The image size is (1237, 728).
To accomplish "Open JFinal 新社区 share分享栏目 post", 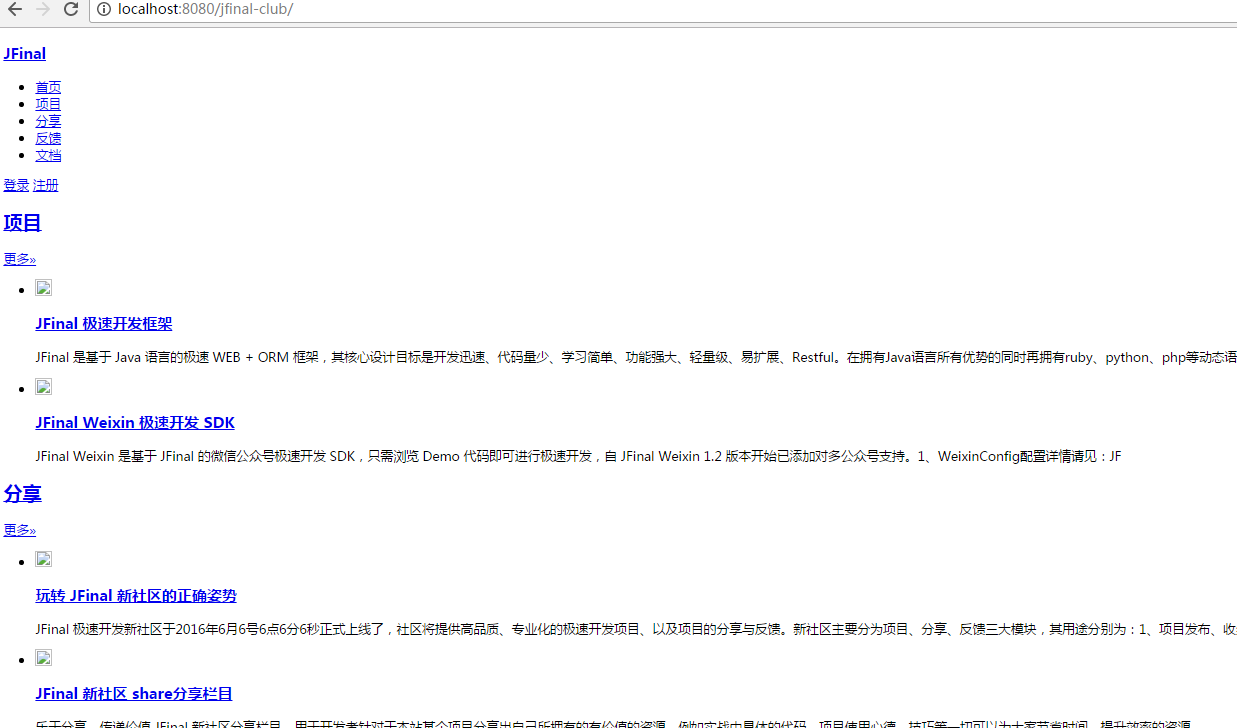I will point(134,694).
